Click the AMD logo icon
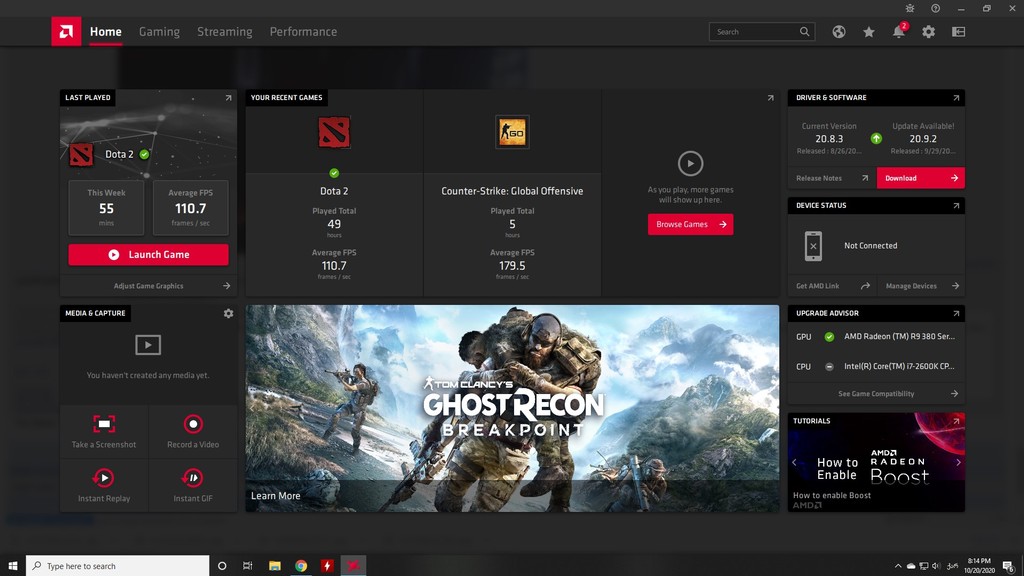Image resolution: width=1024 pixels, height=576 pixels. tap(66, 31)
